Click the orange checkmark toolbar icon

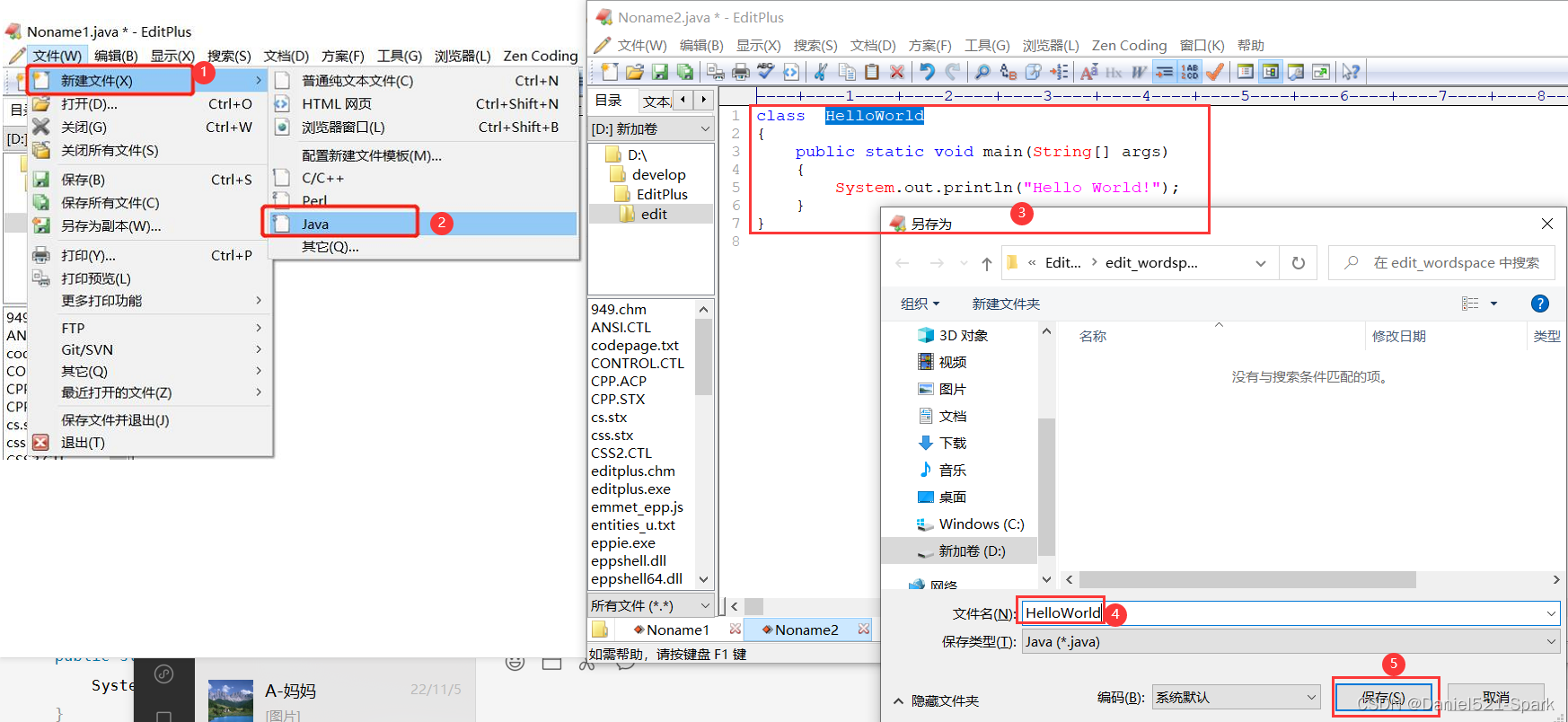pyautogui.click(x=1215, y=72)
